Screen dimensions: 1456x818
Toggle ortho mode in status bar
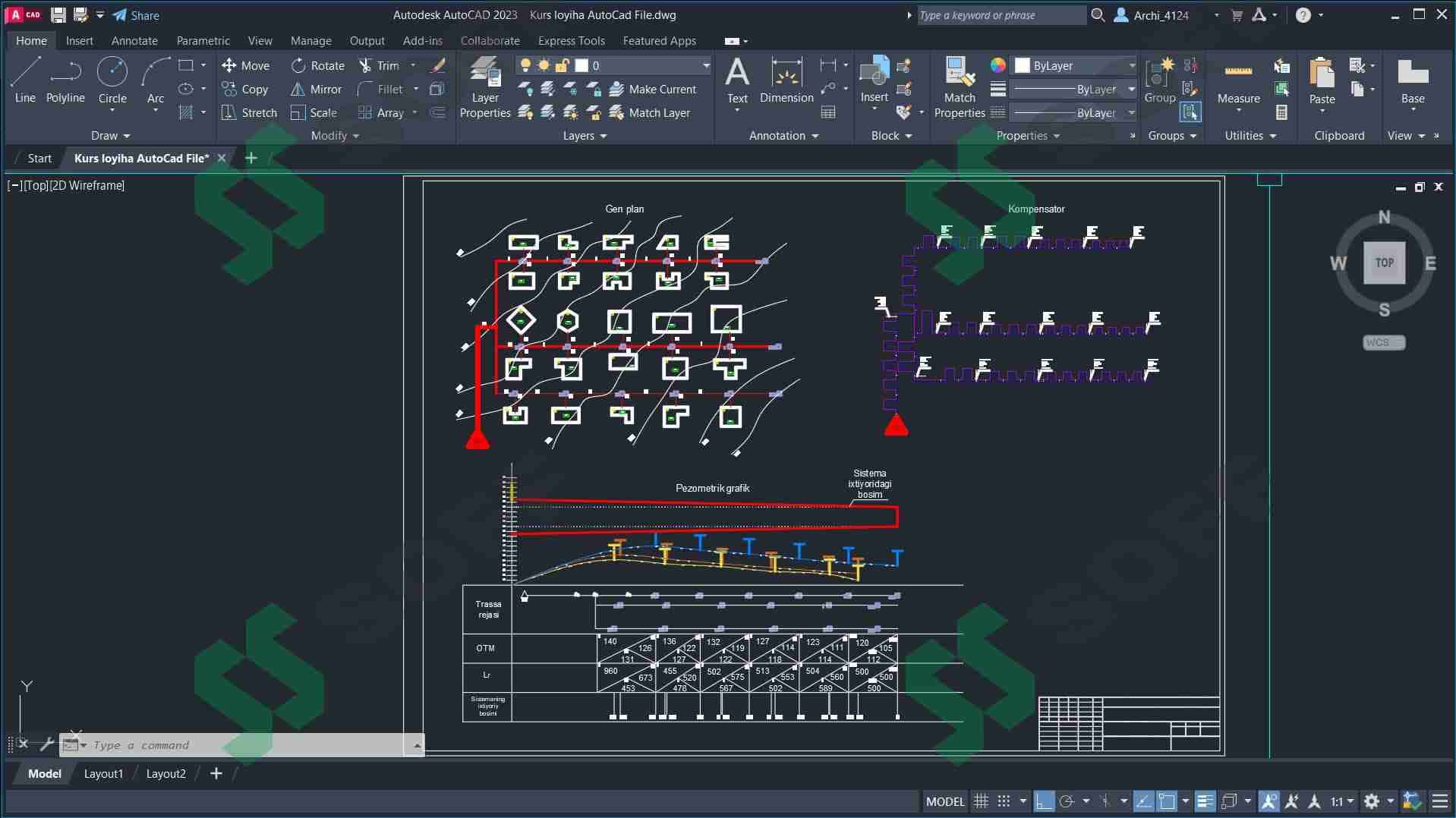pos(1044,801)
